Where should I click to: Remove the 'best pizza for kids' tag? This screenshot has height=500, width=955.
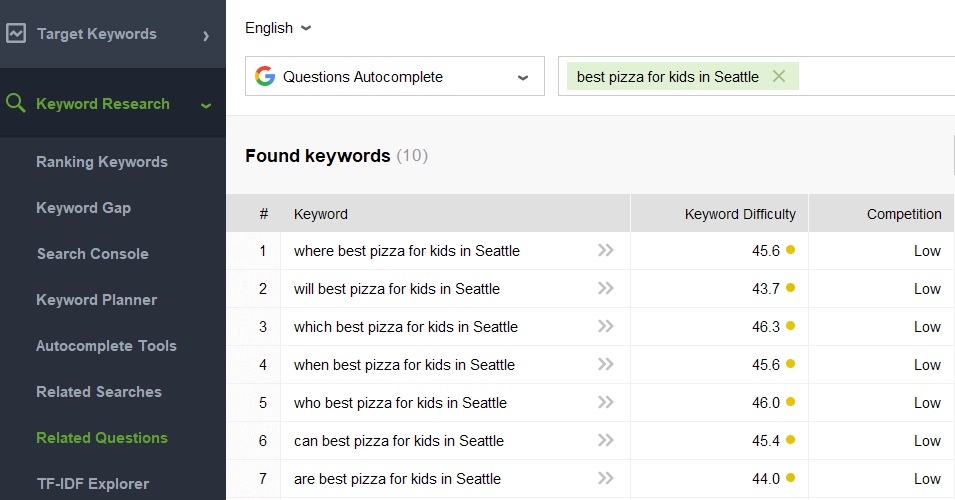779,76
